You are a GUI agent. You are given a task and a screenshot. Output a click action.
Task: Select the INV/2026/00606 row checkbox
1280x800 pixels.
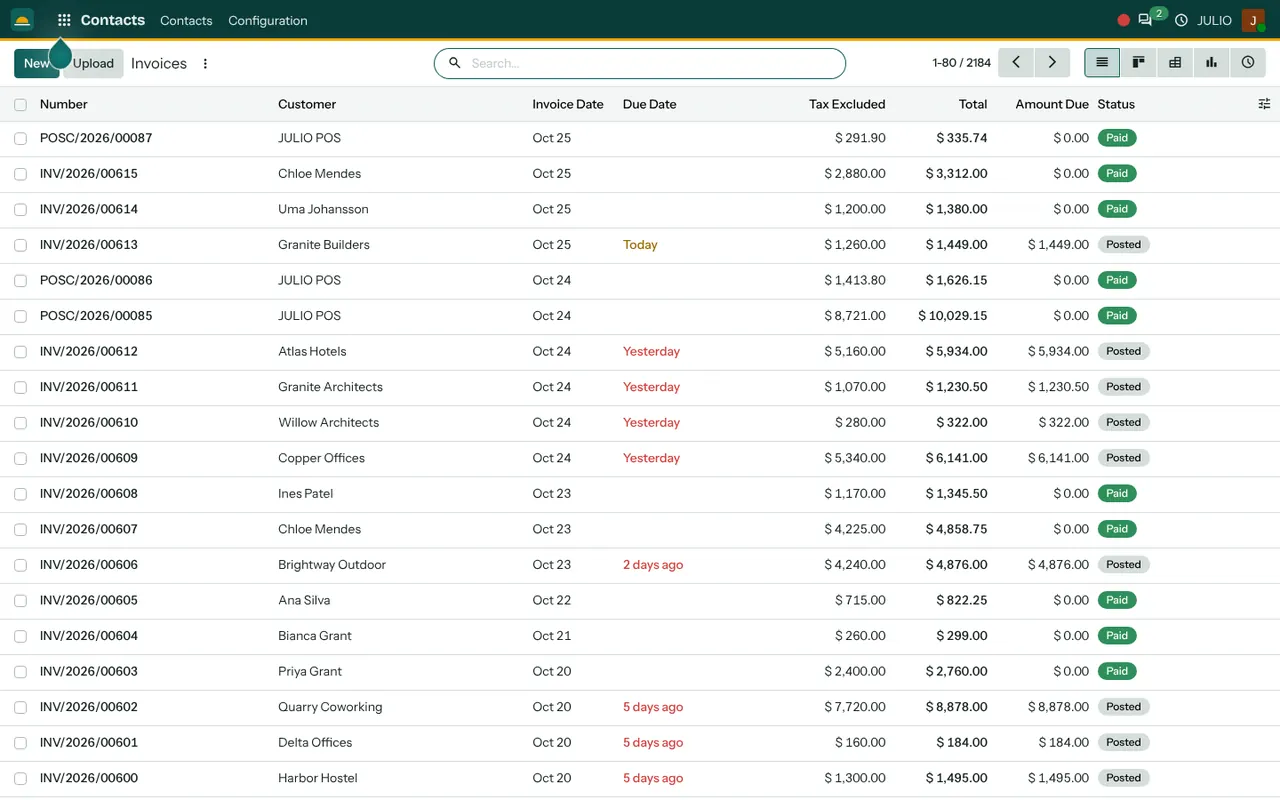coord(20,565)
